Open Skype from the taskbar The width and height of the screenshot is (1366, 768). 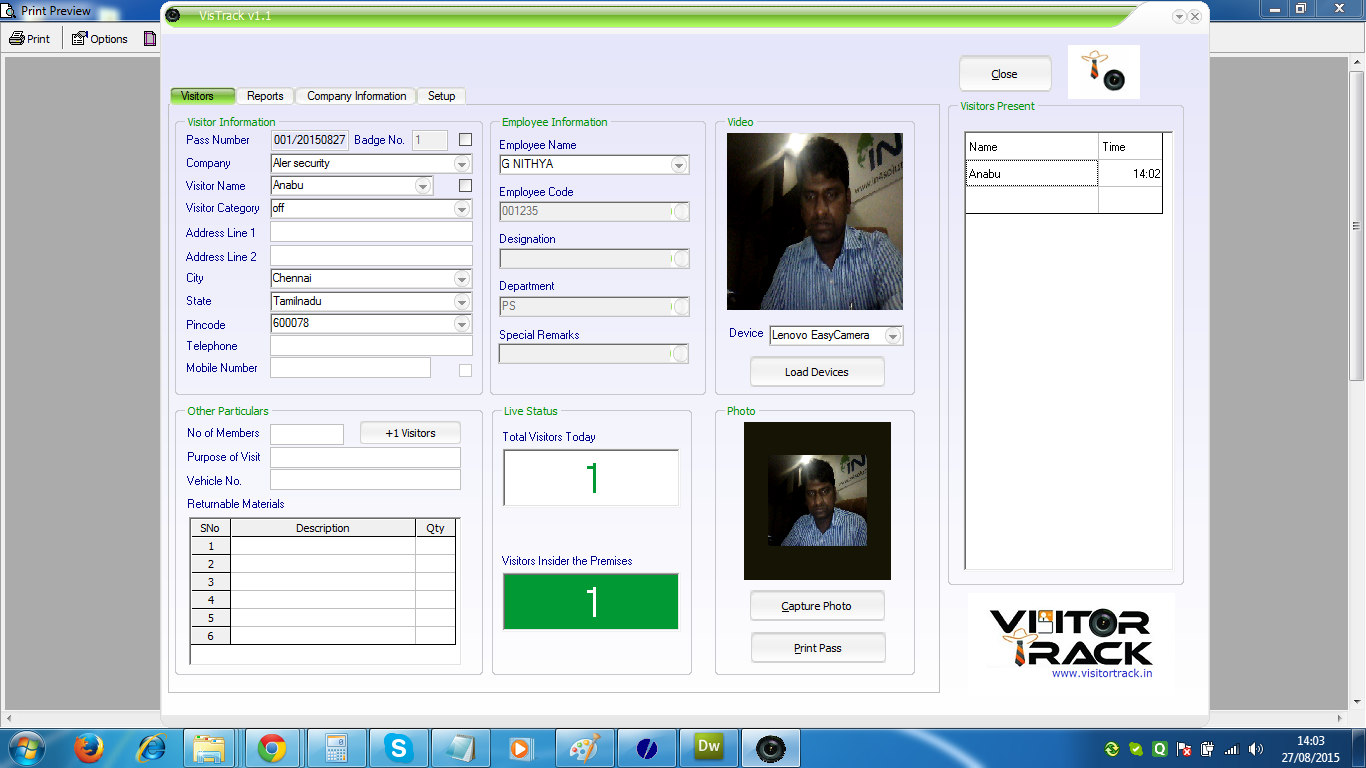[400, 748]
